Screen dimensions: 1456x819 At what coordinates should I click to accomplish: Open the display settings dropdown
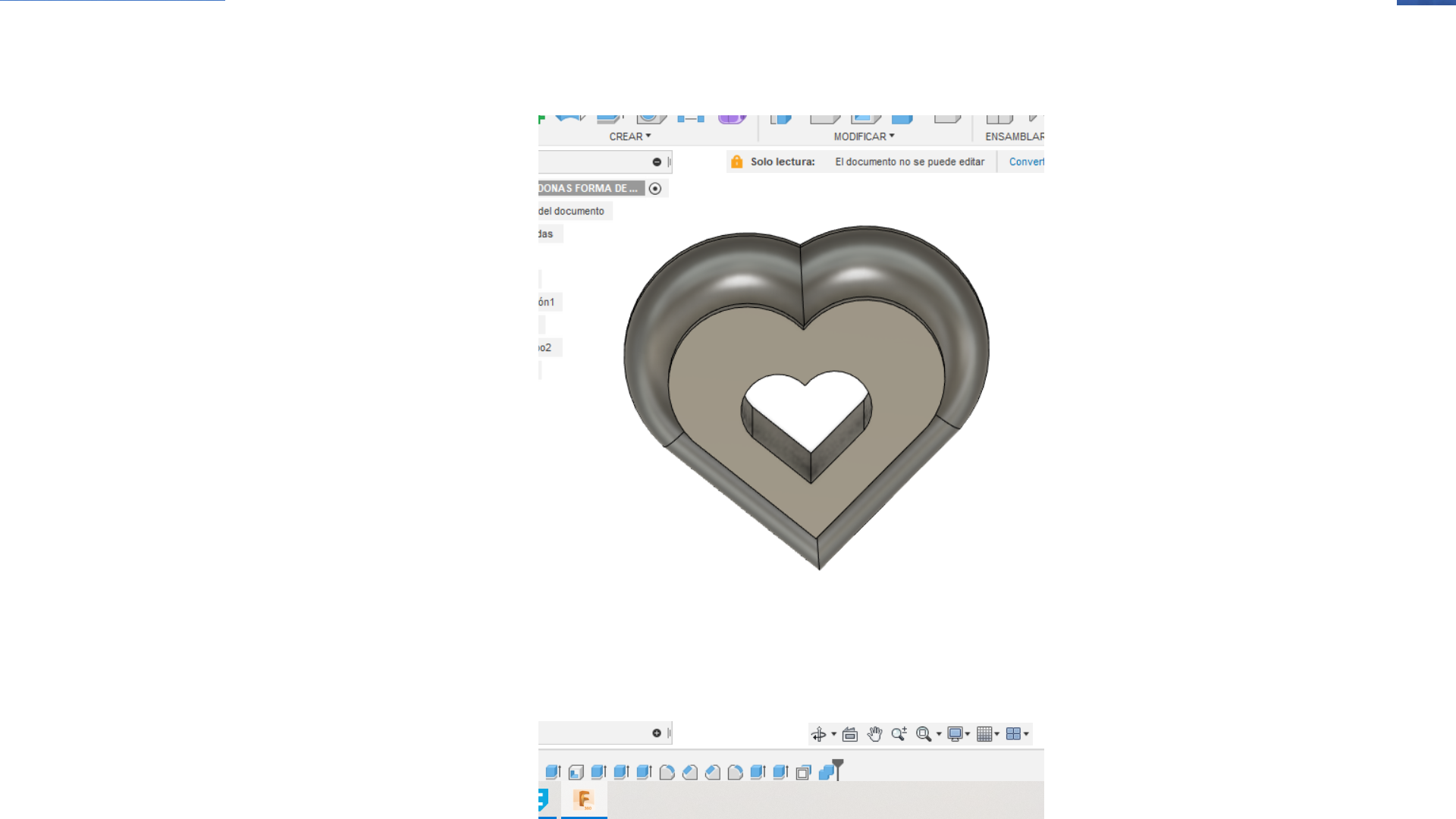coord(959,734)
